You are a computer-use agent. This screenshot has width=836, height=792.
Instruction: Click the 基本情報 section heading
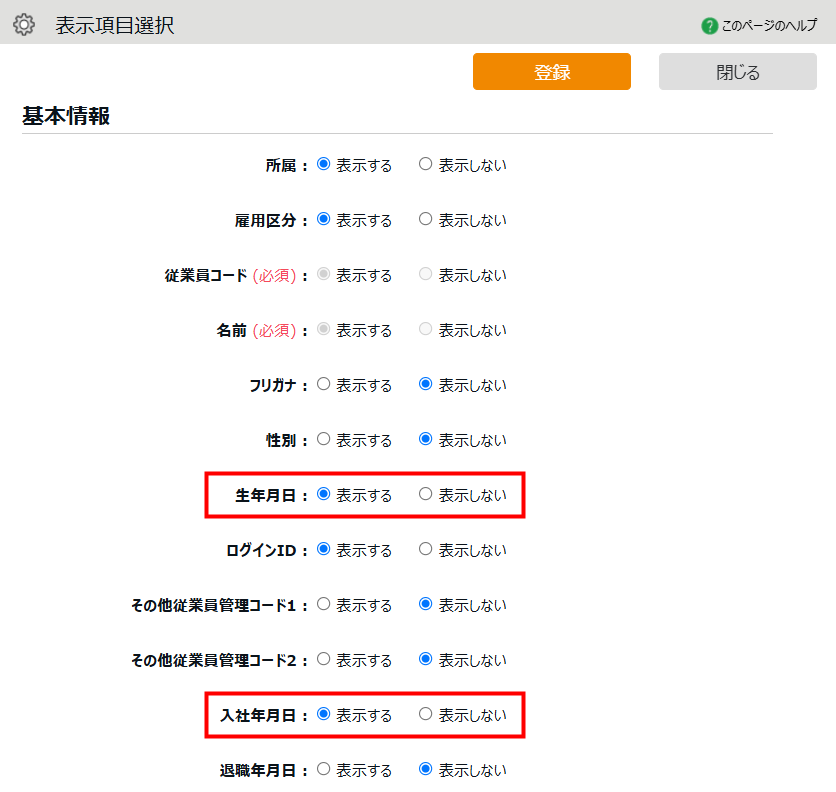click(x=66, y=116)
